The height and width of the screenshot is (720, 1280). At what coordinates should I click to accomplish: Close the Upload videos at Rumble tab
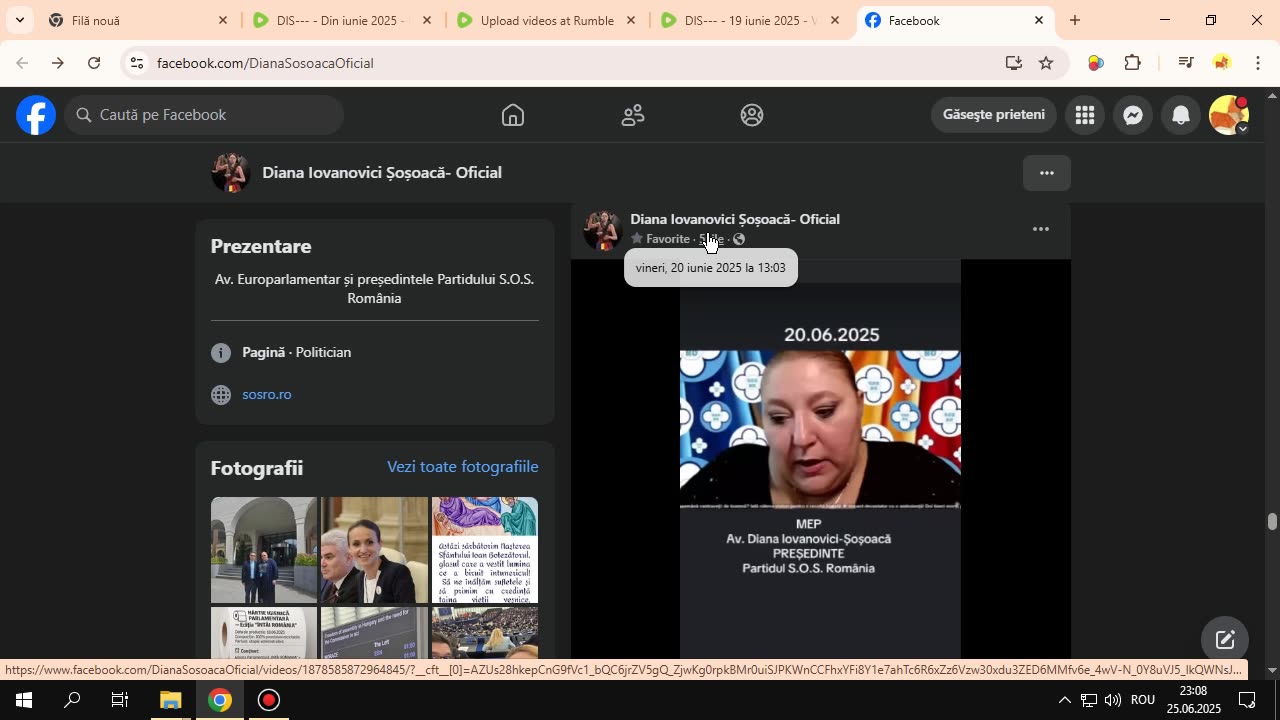[631, 20]
